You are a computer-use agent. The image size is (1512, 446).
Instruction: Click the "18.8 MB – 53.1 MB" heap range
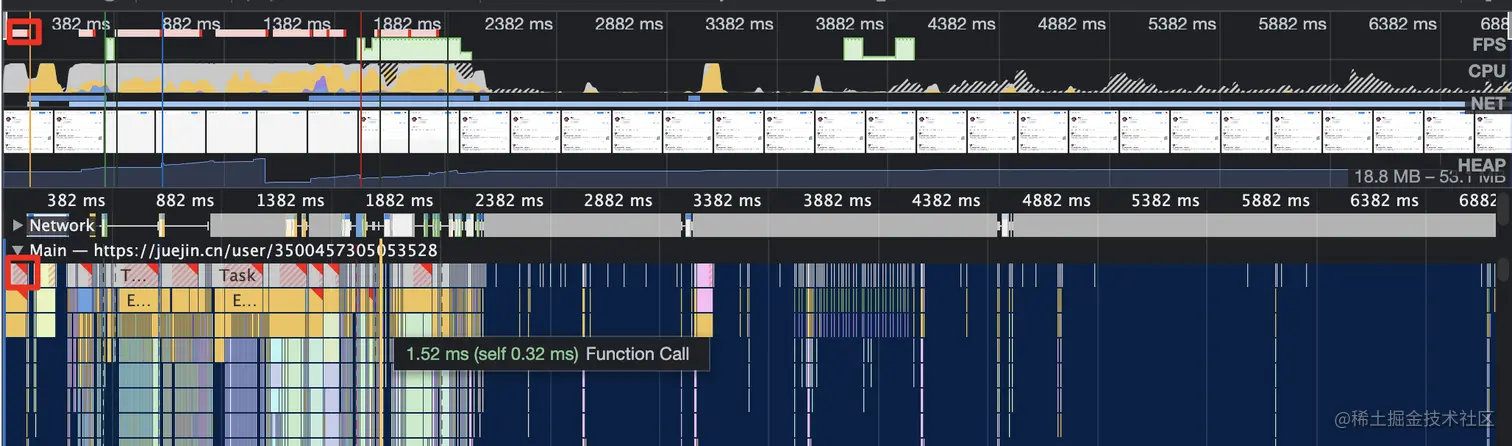pyautogui.click(x=1428, y=177)
